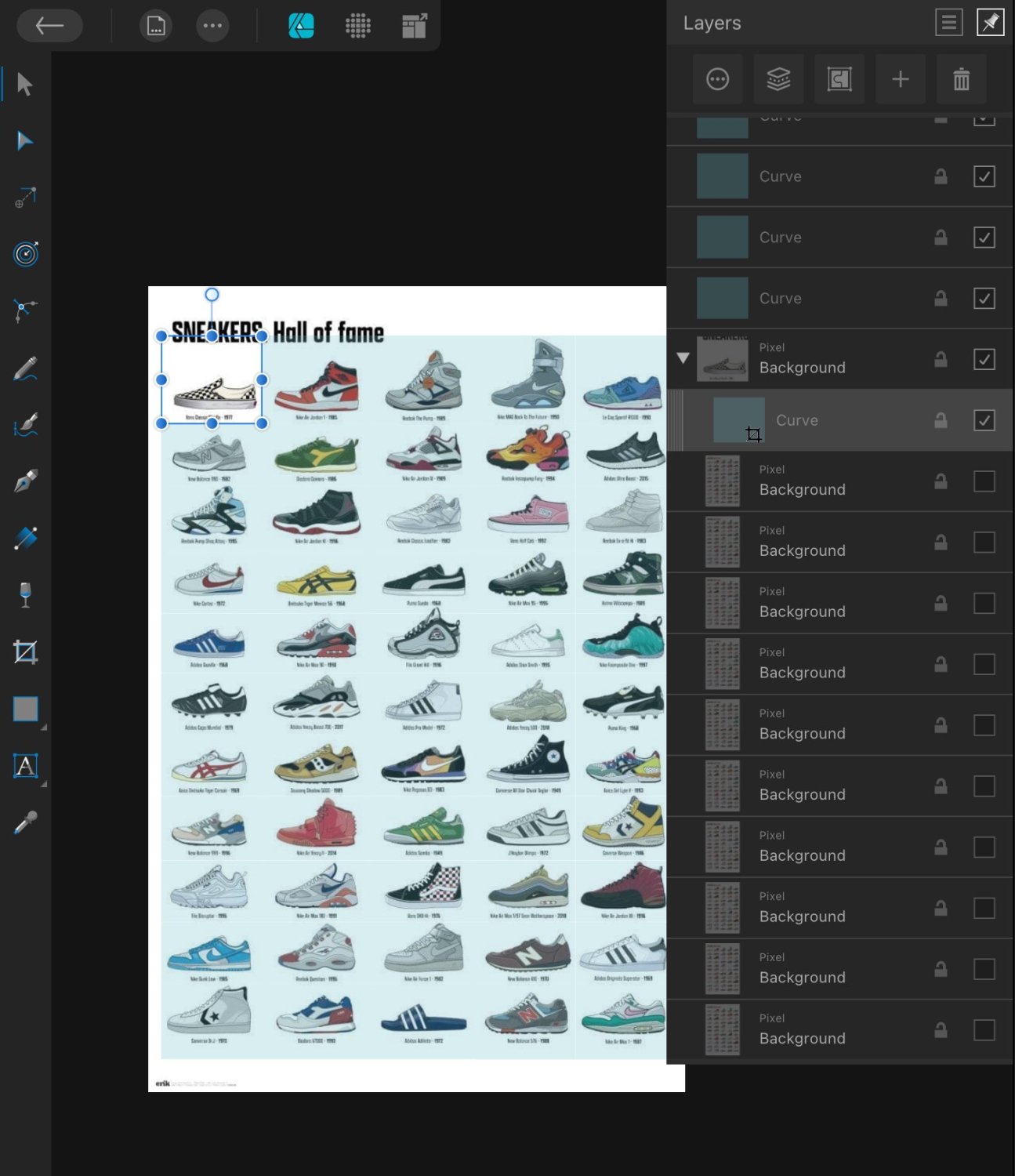Switch to the Export persona
This screenshot has width=1015, height=1176.
pyautogui.click(x=414, y=26)
